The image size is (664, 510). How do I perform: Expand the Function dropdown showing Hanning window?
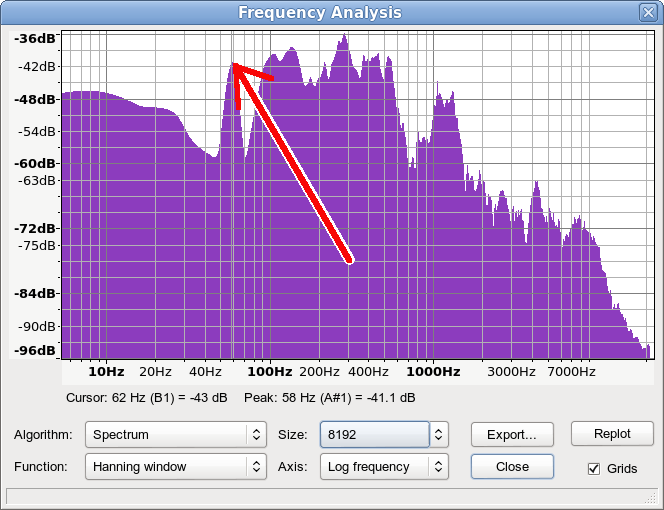175,466
